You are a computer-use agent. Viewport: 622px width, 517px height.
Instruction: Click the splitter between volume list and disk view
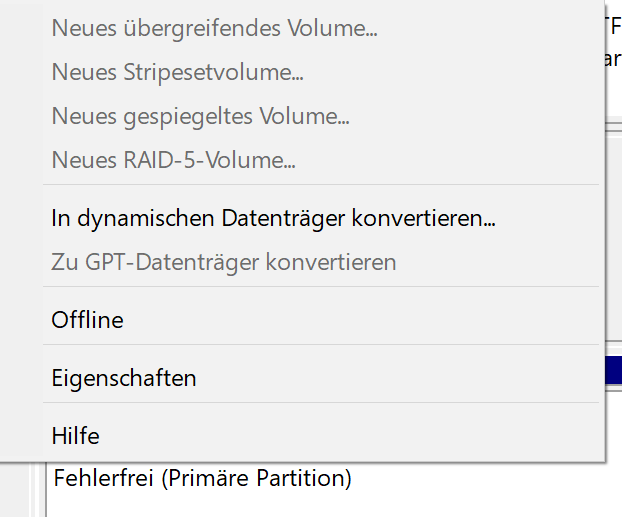pyautogui.click(x=614, y=127)
